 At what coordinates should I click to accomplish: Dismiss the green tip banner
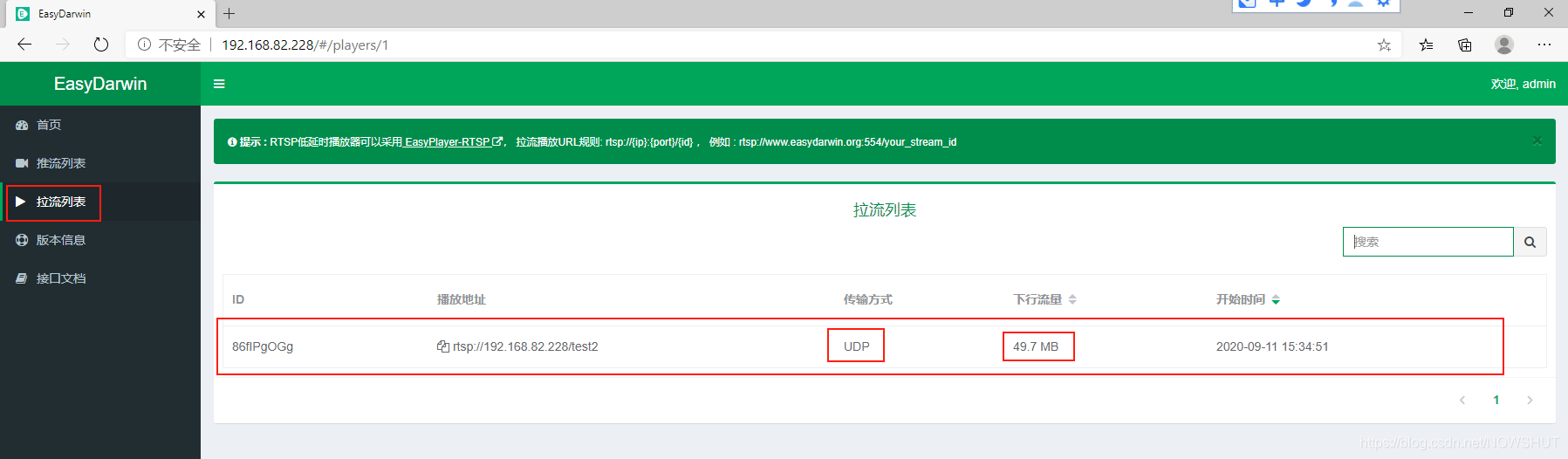(x=1537, y=140)
